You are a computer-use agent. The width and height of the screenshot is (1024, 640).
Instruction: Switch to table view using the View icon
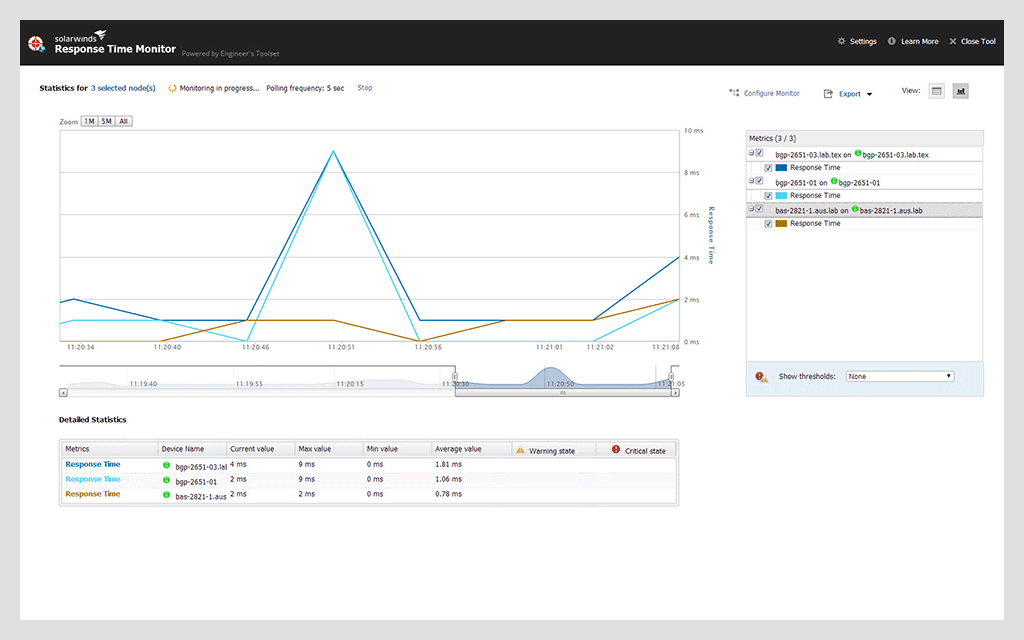[936, 90]
